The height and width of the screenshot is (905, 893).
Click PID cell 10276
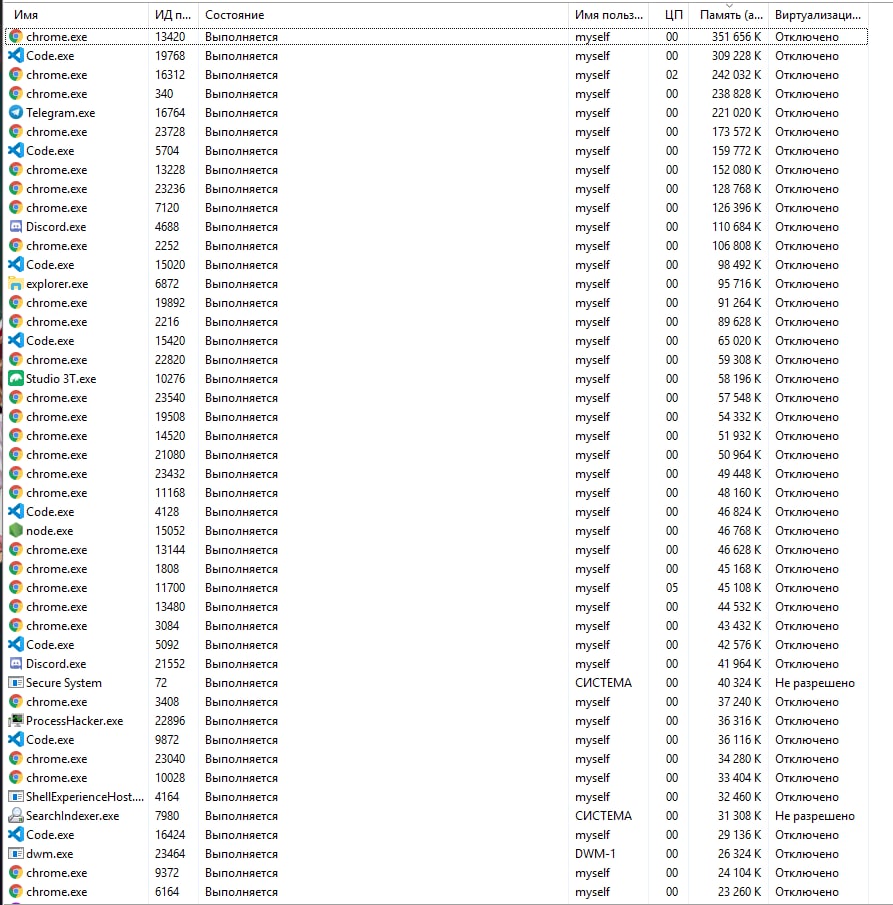click(x=170, y=379)
